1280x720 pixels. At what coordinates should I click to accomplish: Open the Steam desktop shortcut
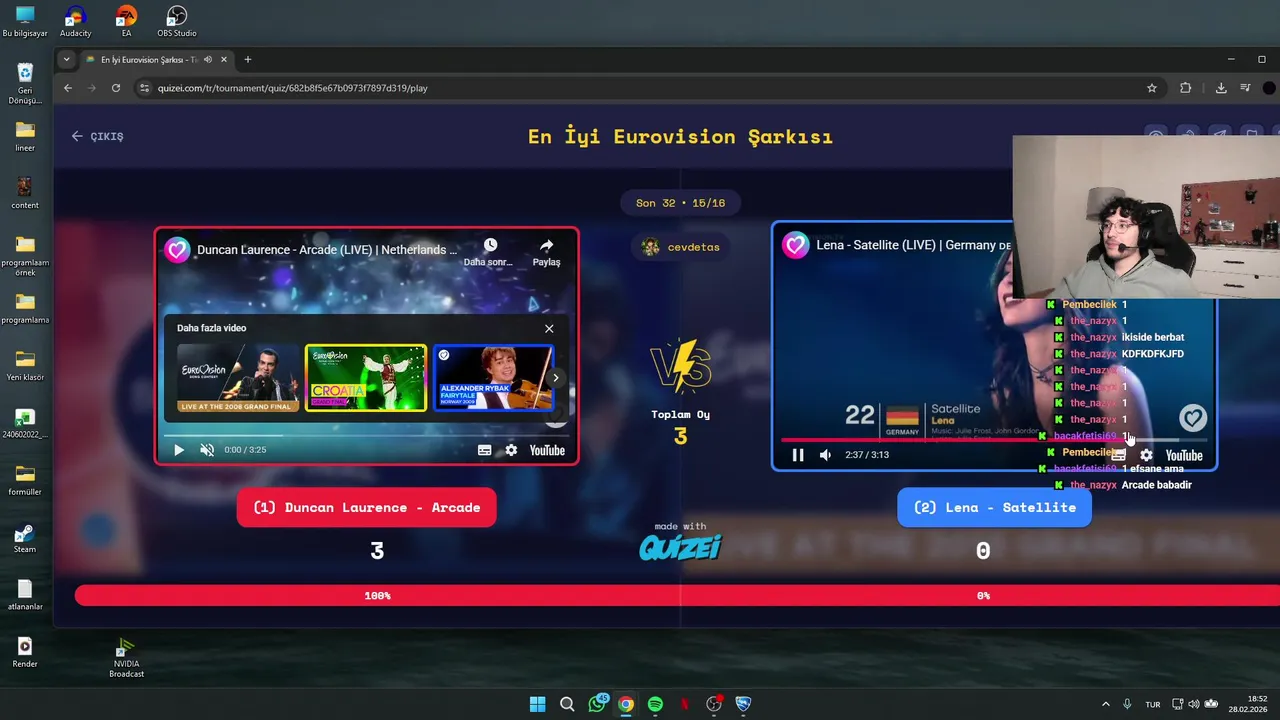[25, 538]
